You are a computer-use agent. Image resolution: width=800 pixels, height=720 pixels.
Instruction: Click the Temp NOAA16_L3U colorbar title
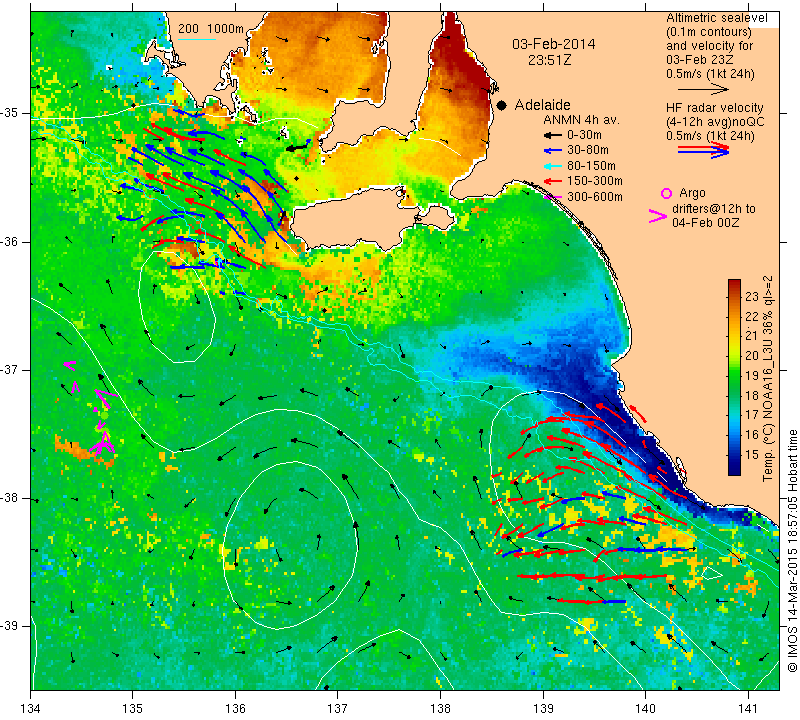point(768,379)
